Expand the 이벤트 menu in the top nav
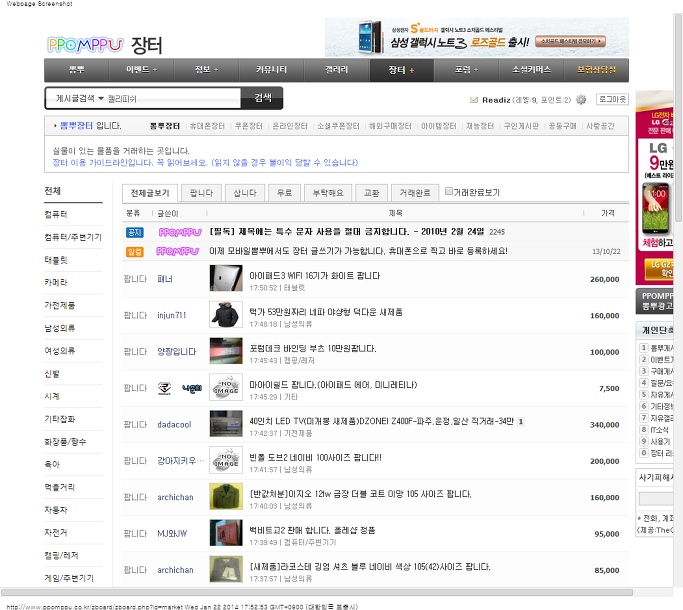 (x=141, y=70)
